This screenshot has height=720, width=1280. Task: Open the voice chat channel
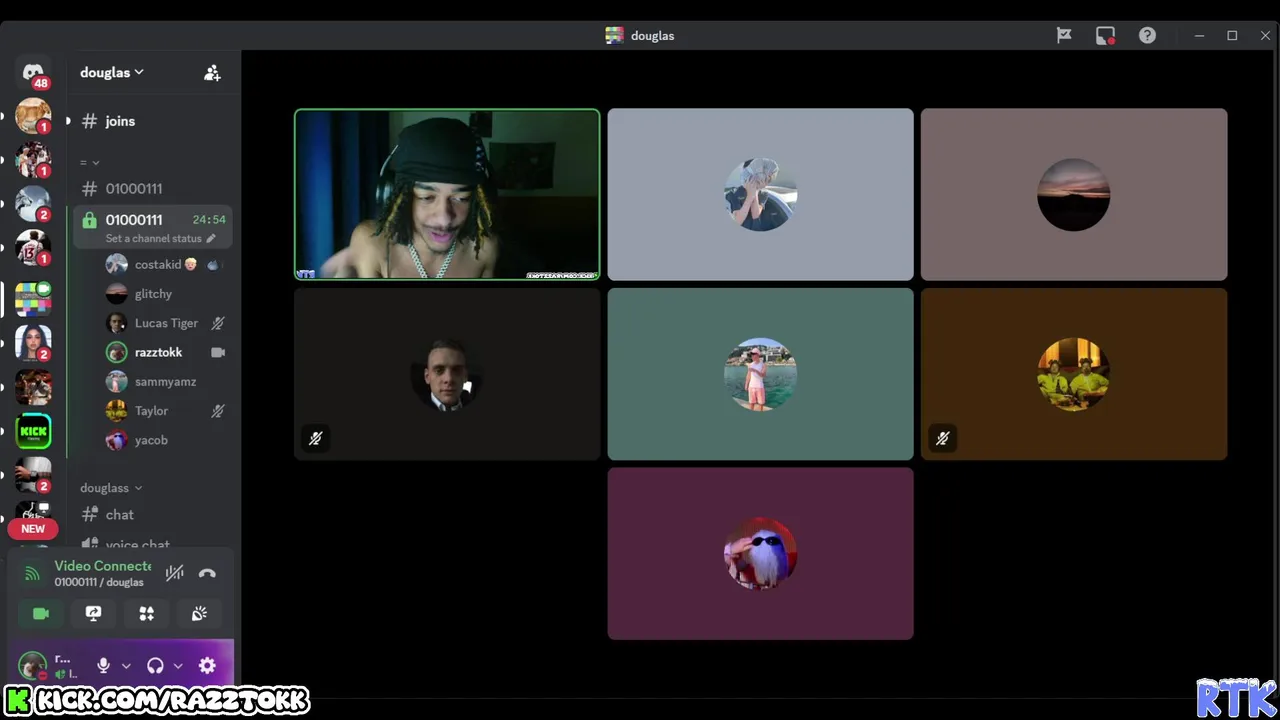click(x=152, y=544)
